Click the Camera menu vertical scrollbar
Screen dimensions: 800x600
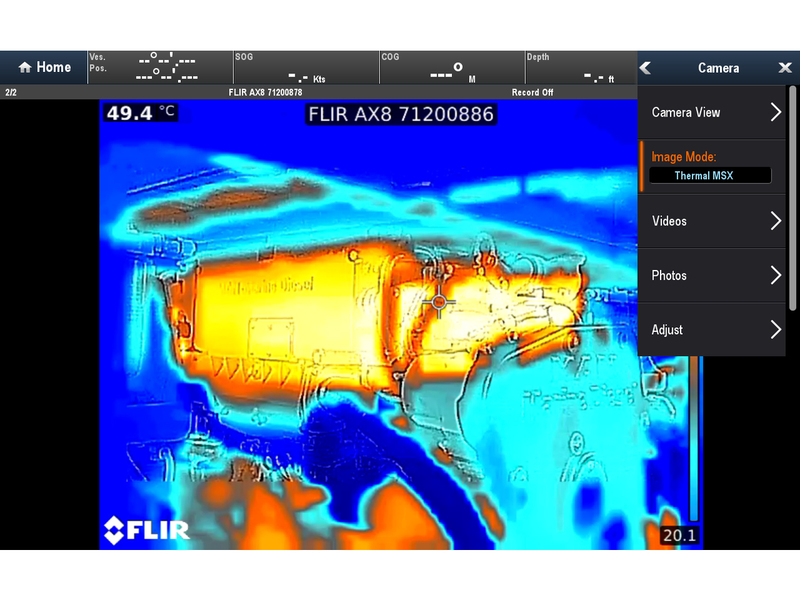tap(793, 200)
